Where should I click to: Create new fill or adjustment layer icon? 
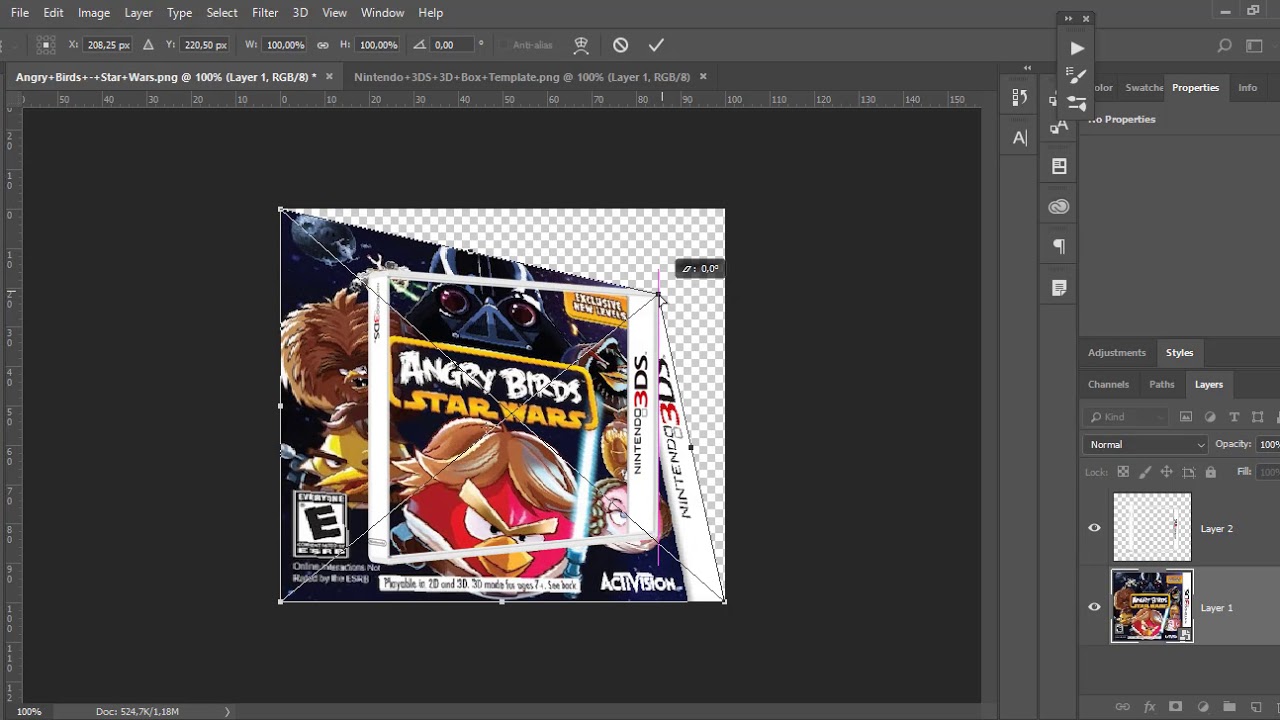tap(1203, 707)
